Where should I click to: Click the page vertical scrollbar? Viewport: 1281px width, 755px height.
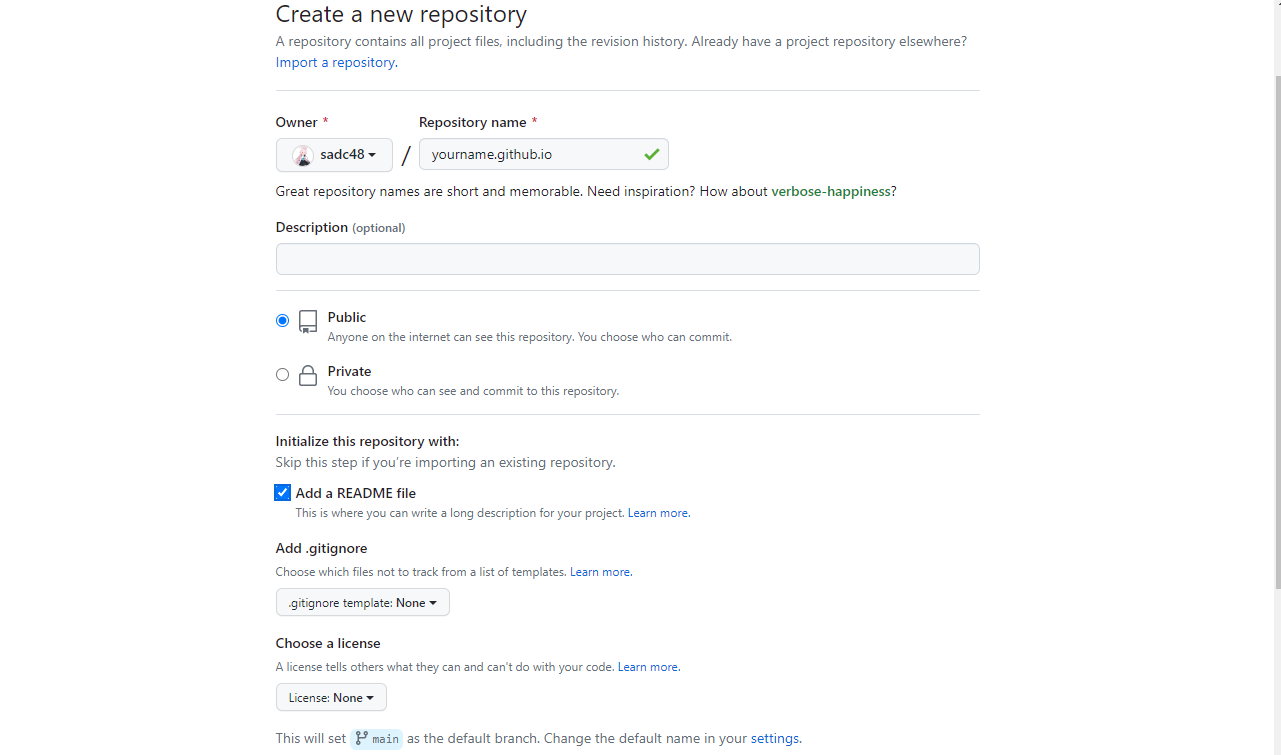coord(1277,330)
